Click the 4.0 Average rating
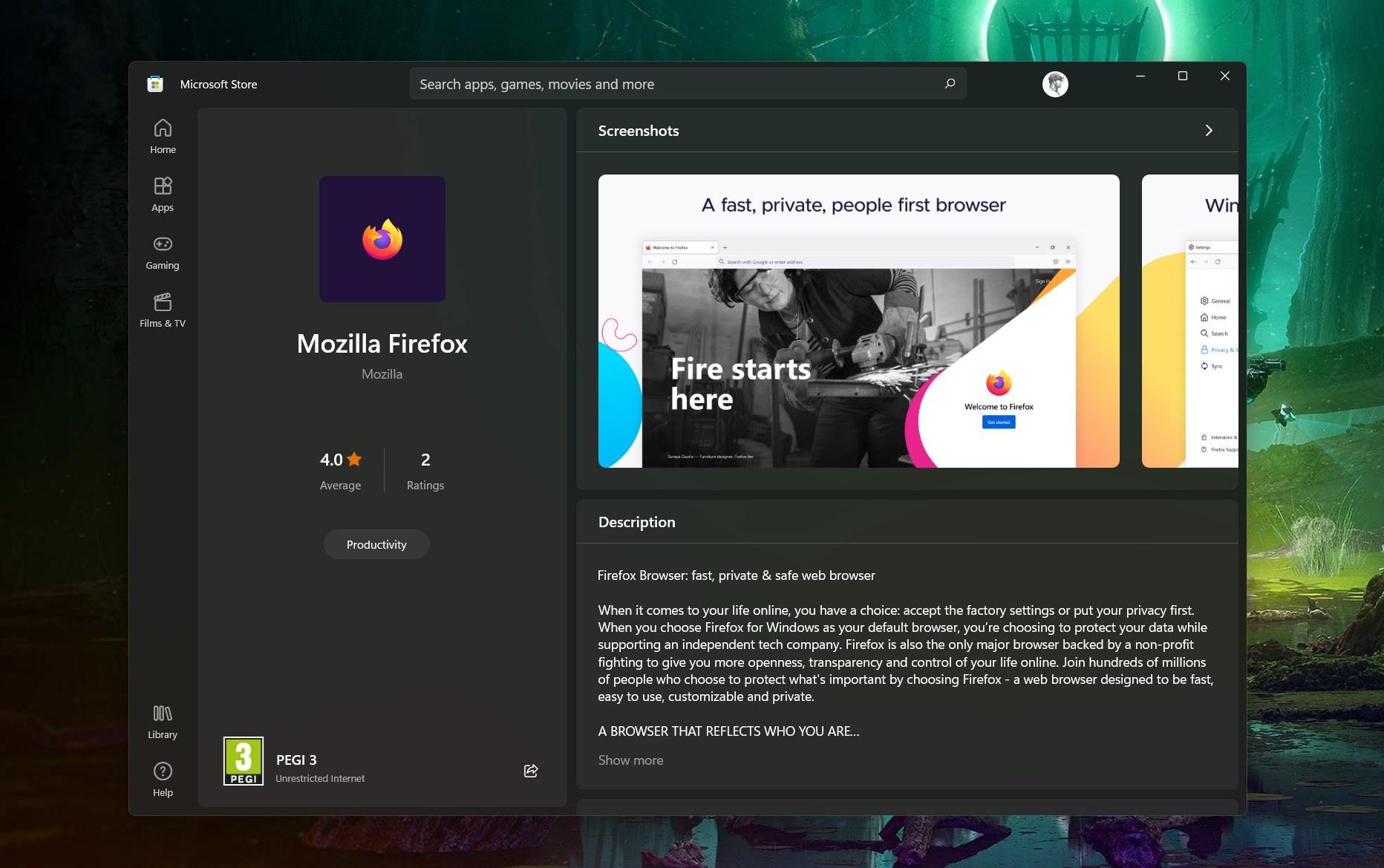The width and height of the screenshot is (1384, 868). pyautogui.click(x=341, y=471)
